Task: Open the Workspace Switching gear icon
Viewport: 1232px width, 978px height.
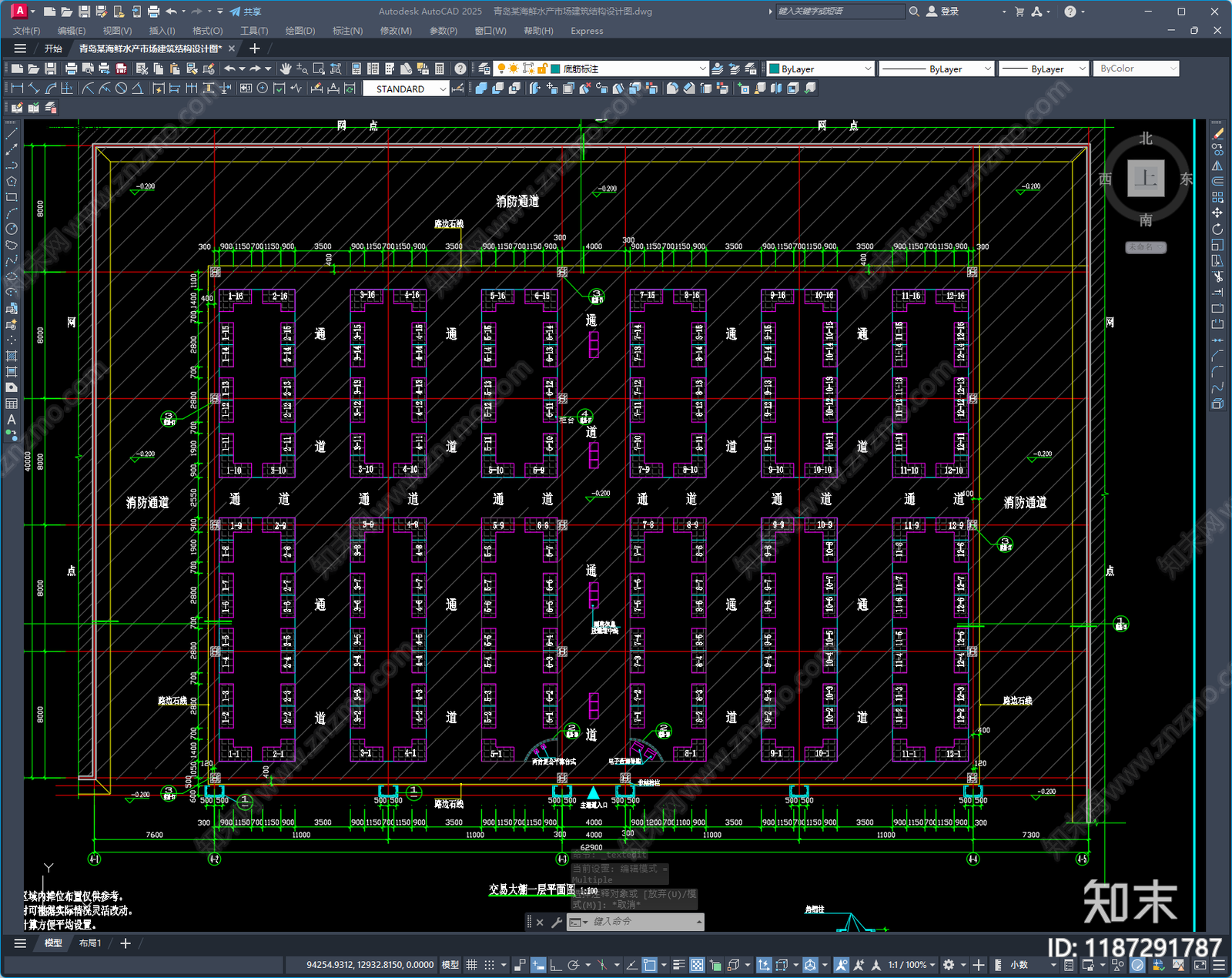Action: point(949,965)
